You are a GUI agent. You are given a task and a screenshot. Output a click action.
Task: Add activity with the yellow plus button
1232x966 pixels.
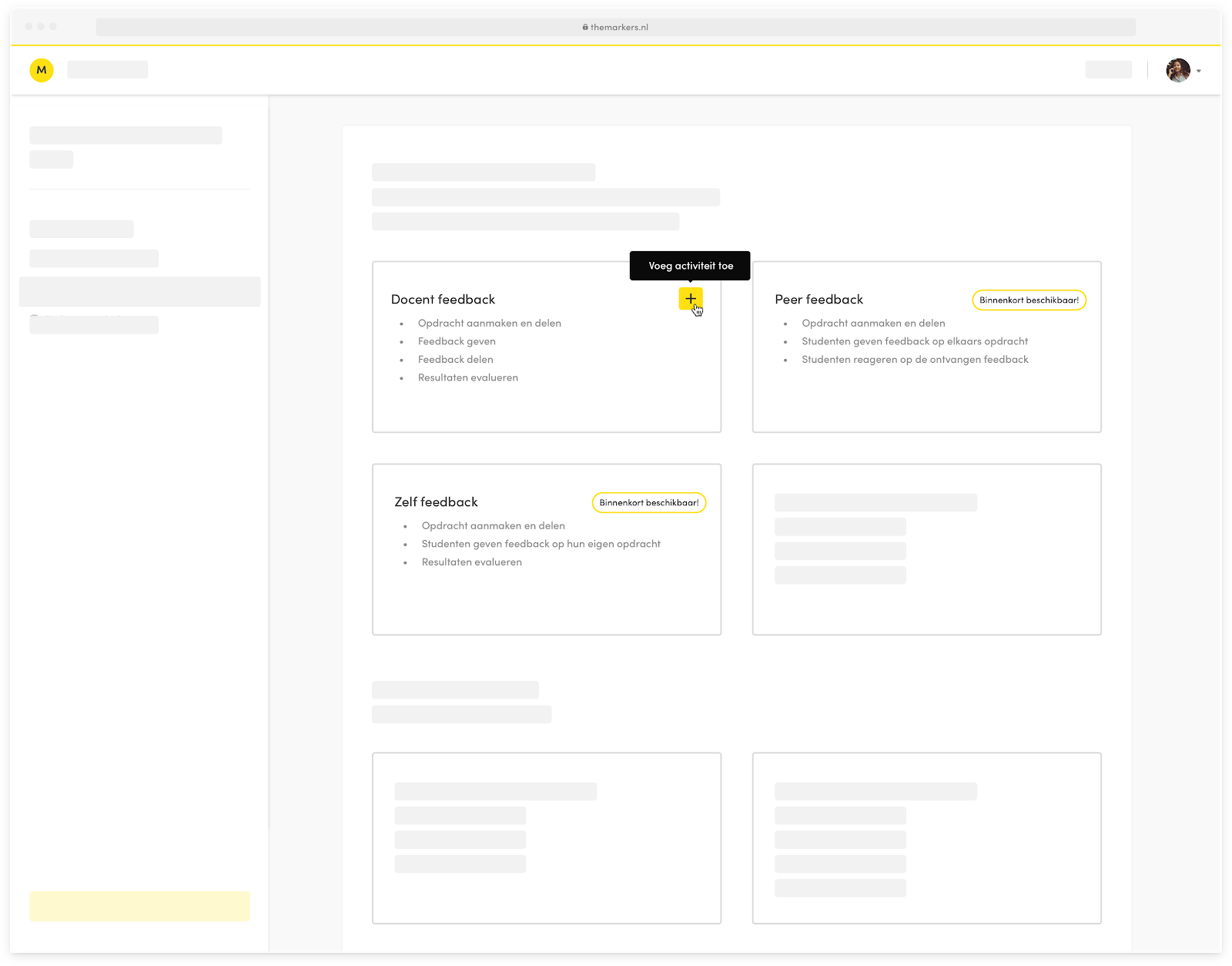tap(690, 298)
